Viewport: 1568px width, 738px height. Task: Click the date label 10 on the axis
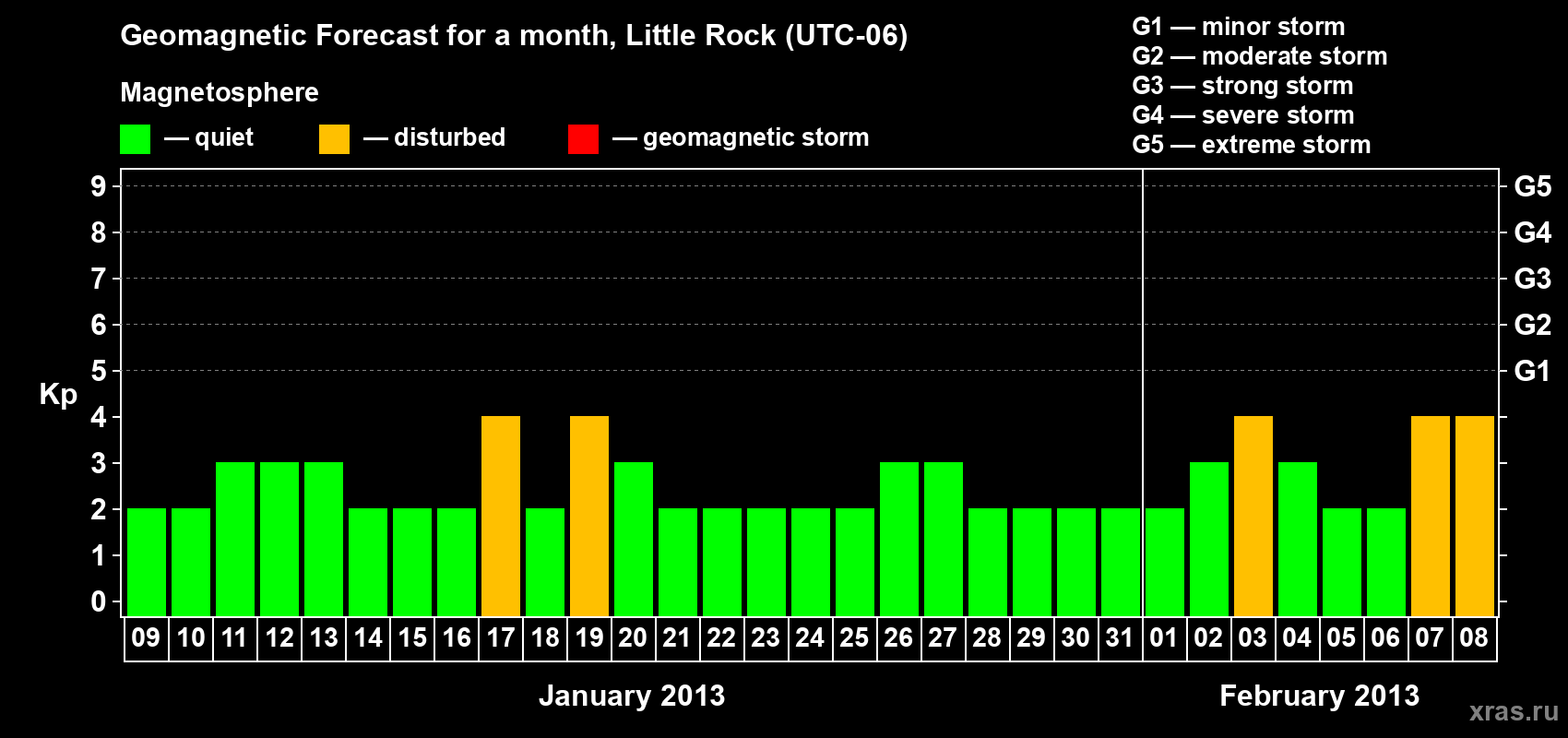(191, 638)
